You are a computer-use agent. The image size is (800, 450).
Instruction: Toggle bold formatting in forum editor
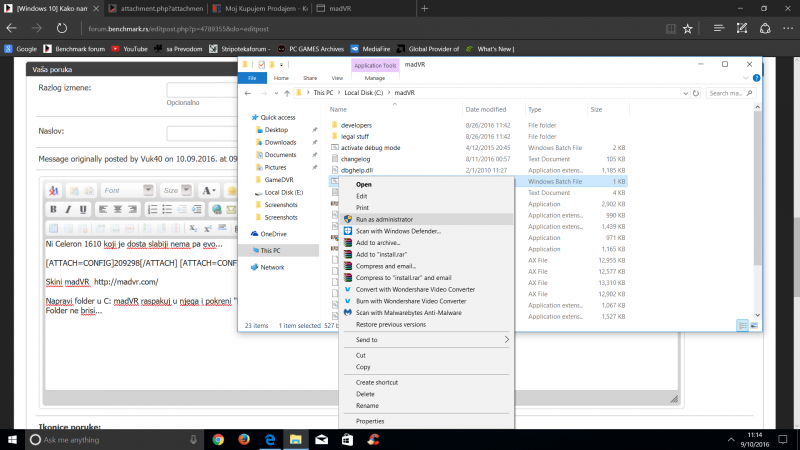pos(53,209)
